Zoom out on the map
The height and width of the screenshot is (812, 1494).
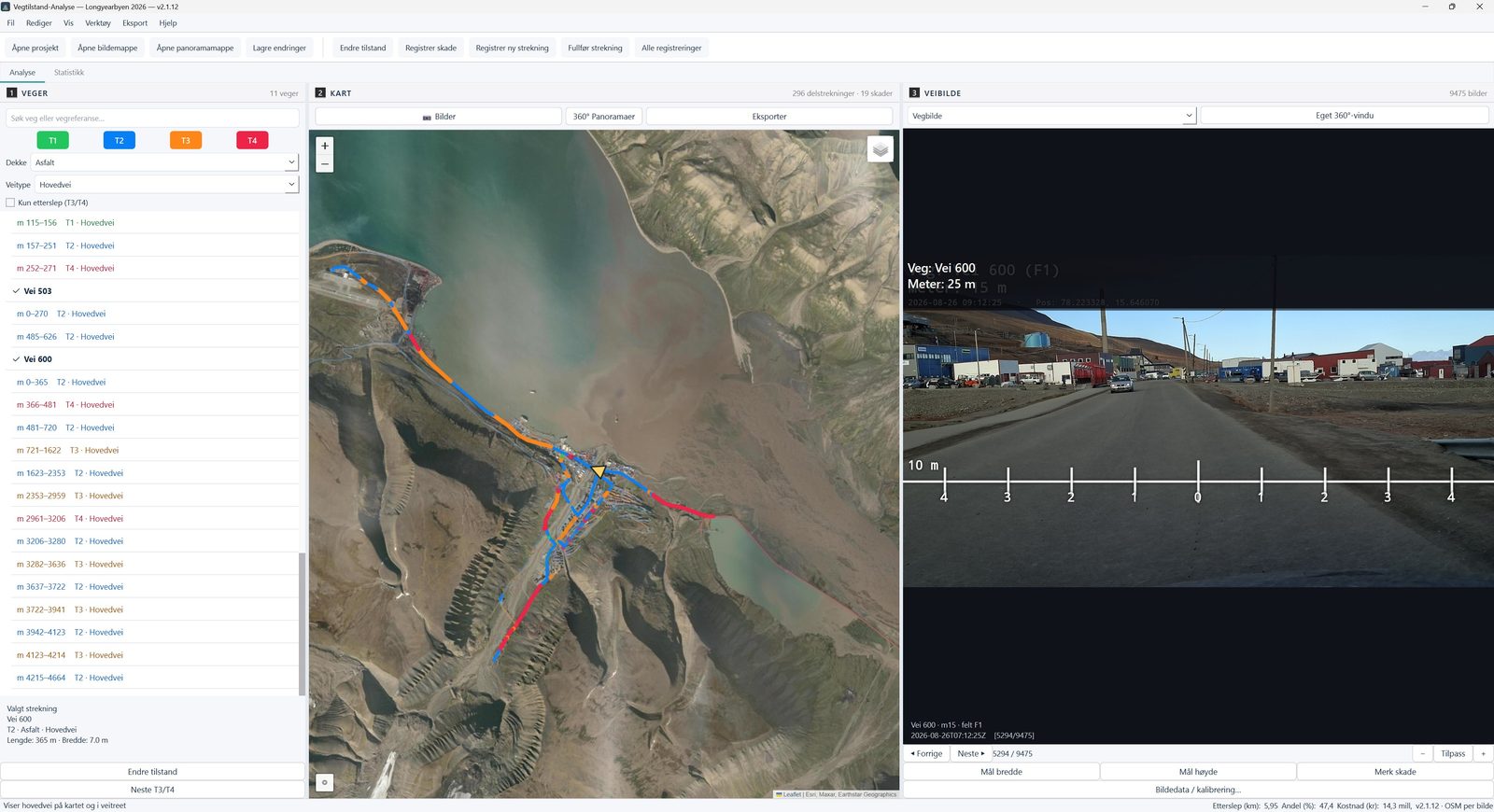(x=325, y=164)
